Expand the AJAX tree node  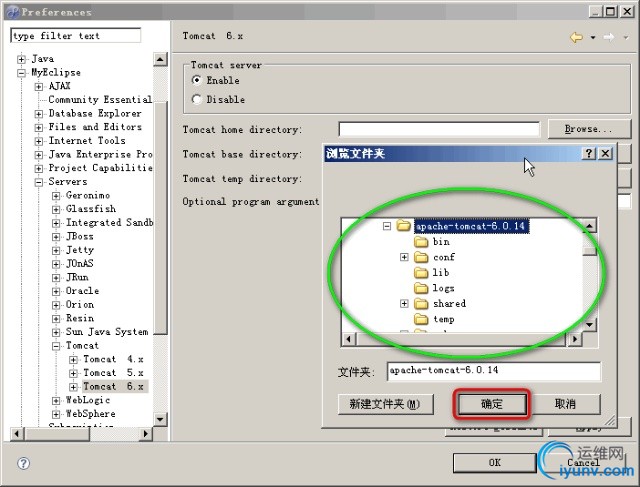(38, 87)
